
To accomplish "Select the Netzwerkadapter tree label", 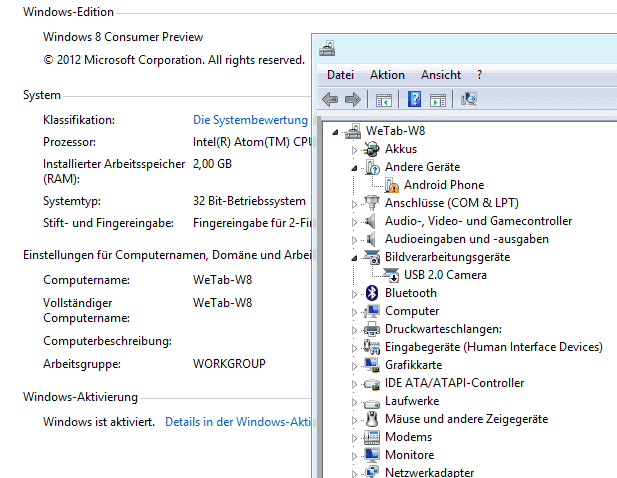I will [429, 472].
